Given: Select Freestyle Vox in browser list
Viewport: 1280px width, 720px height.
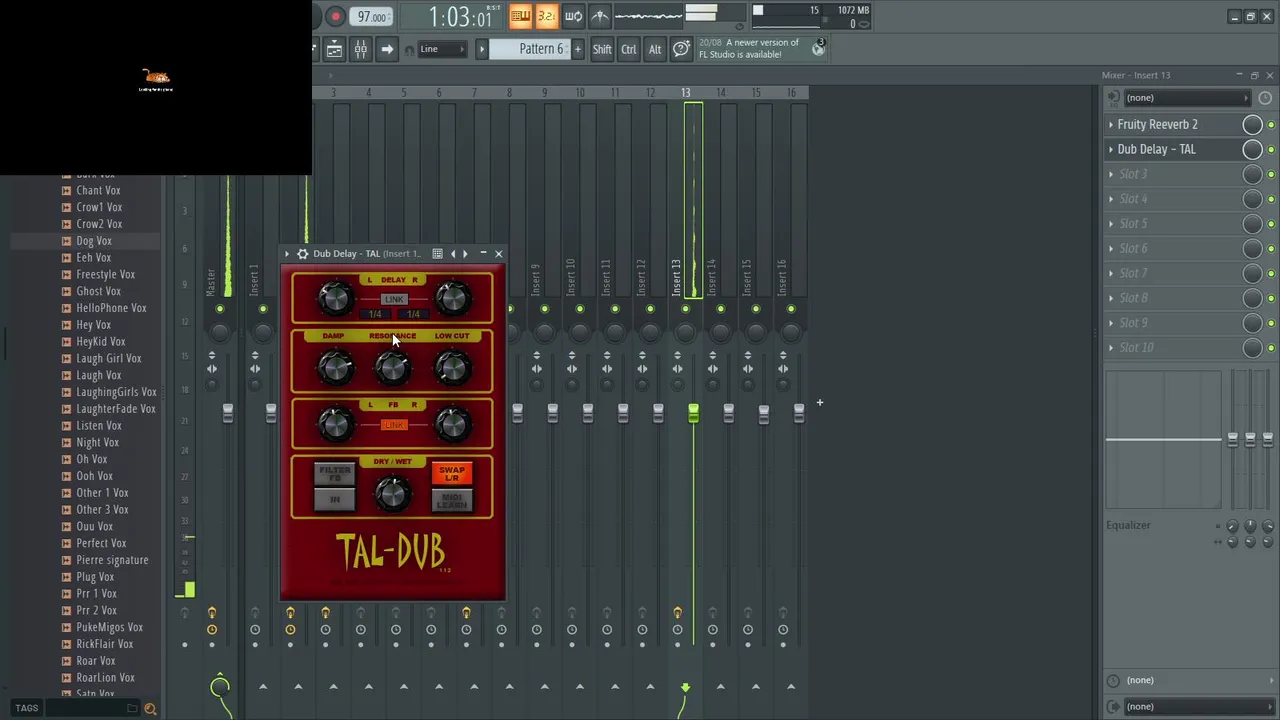Looking at the screenshot, I should pyautogui.click(x=105, y=274).
